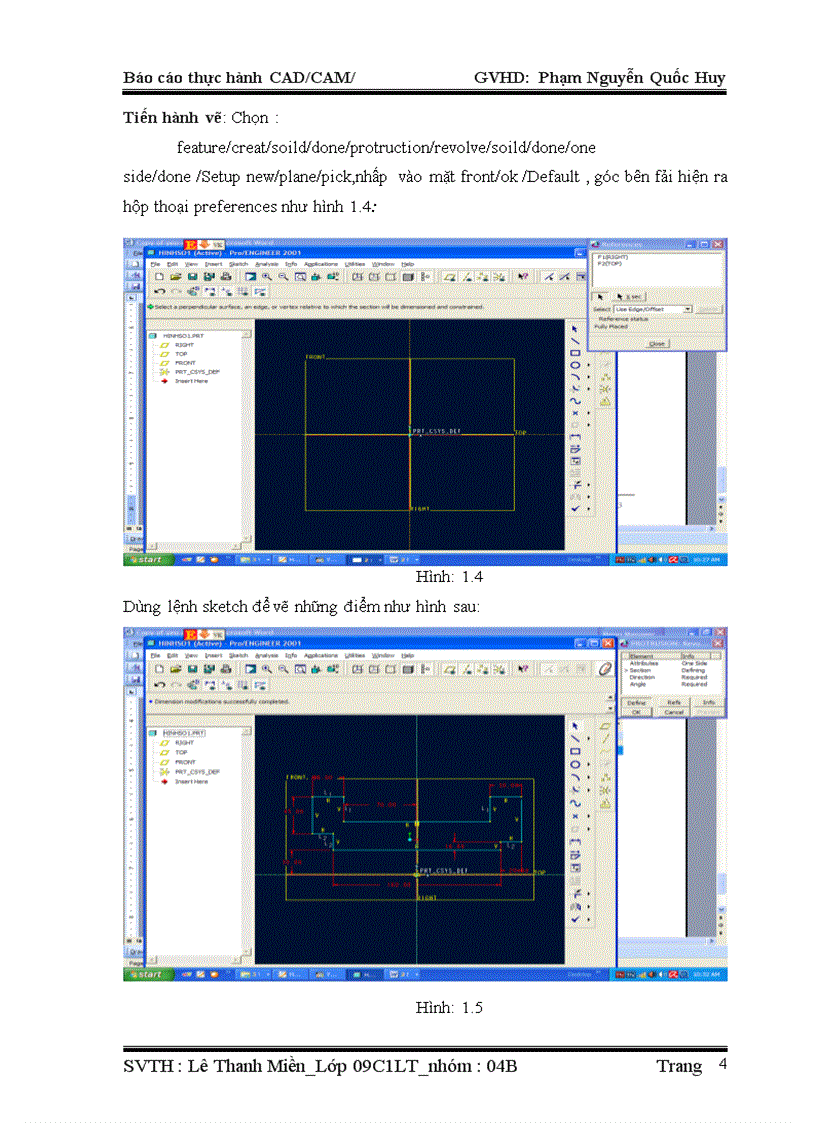Select the RIGHT datum in the model tree
The width and height of the screenshot is (816, 1123).
(185, 345)
